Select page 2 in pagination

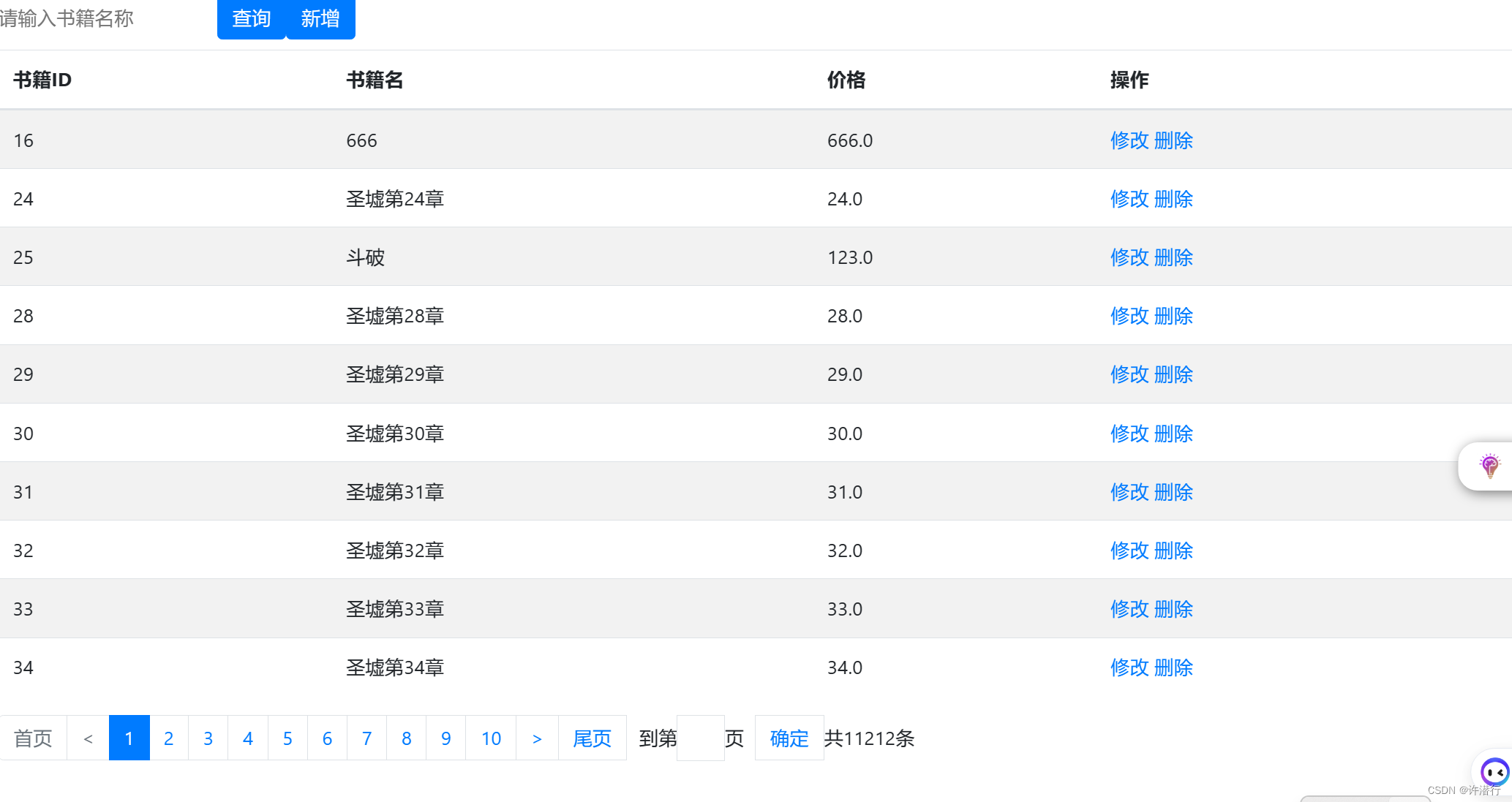pyautogui.click(x=169, y=738)
